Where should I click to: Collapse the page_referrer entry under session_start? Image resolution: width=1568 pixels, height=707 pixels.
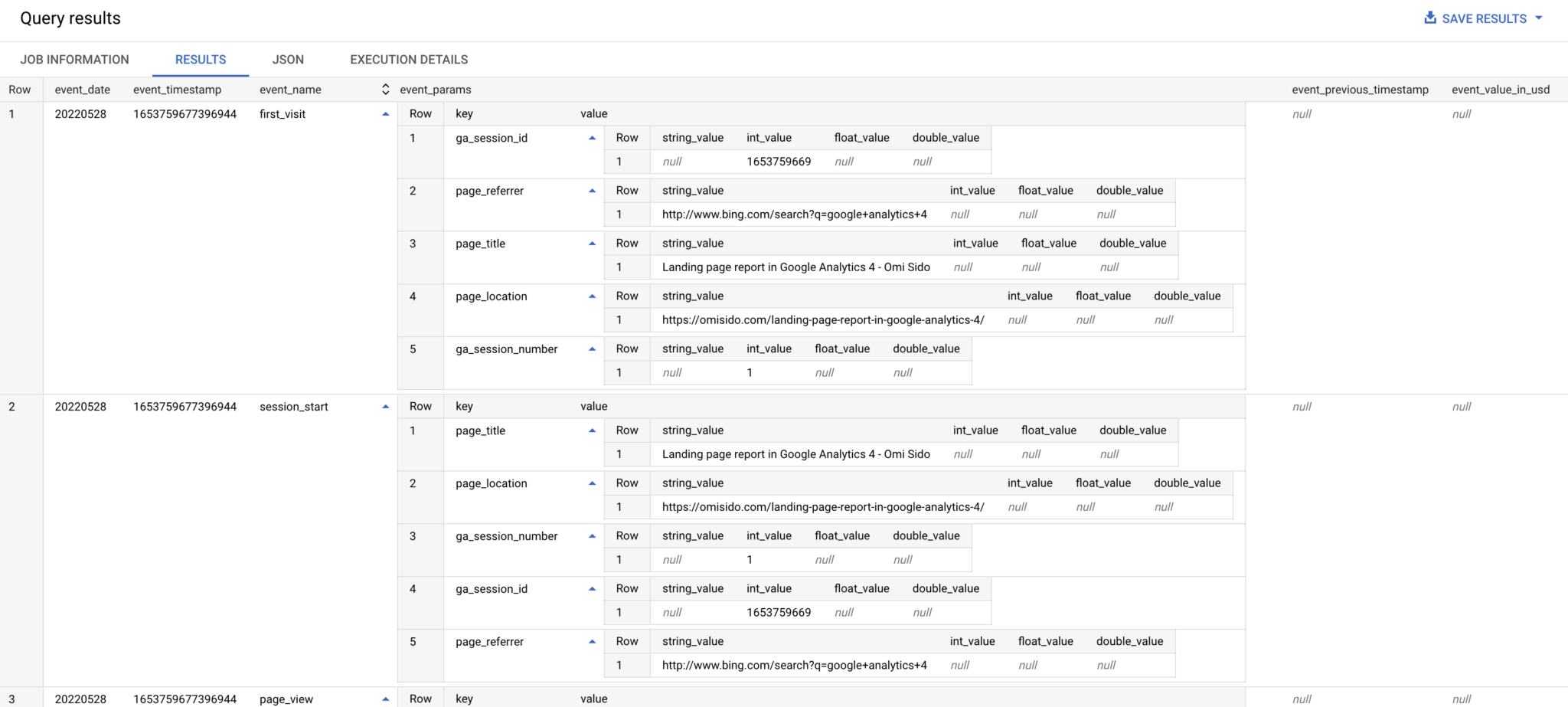(x=591, y=641)
